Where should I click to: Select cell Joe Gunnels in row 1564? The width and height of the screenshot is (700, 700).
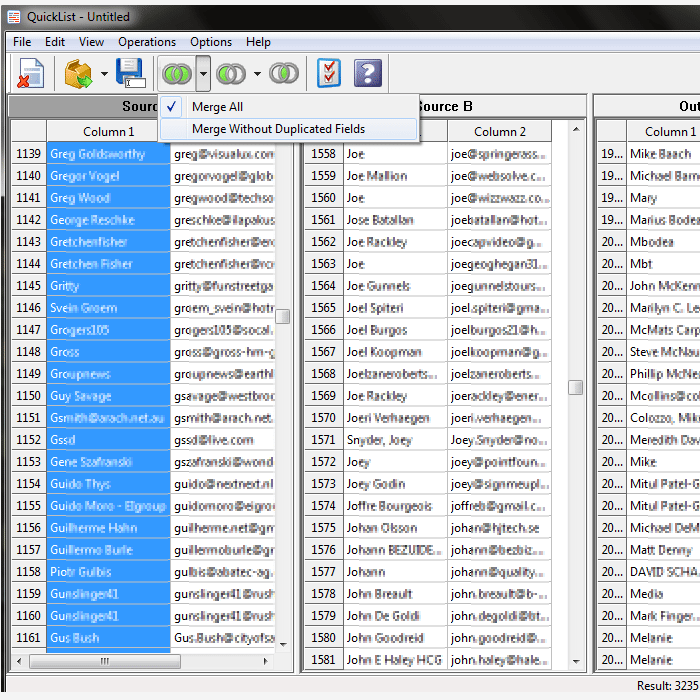click(x=395, y=286)
